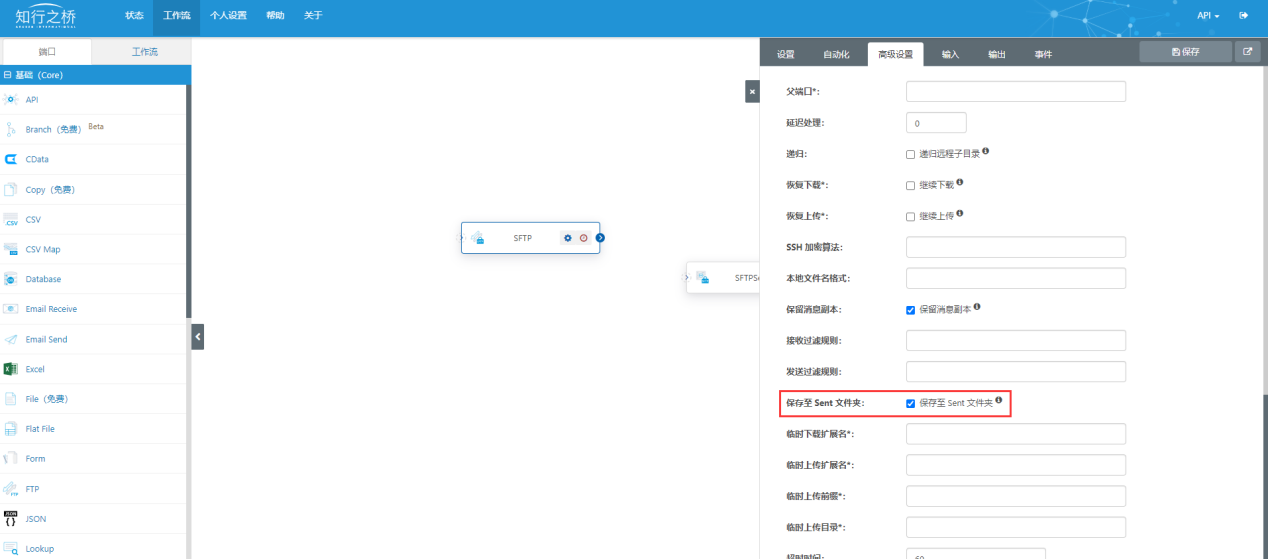
Task: Click the Email Send port icon
Action: (11, 339)
